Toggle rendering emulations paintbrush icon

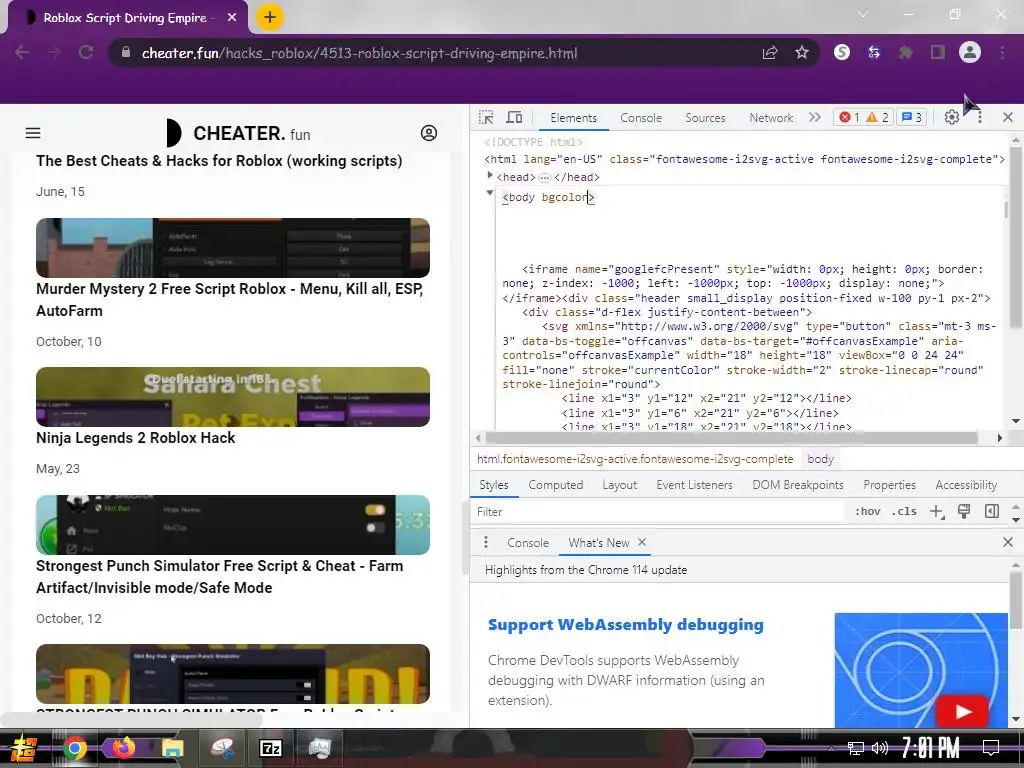click(964, 511)
